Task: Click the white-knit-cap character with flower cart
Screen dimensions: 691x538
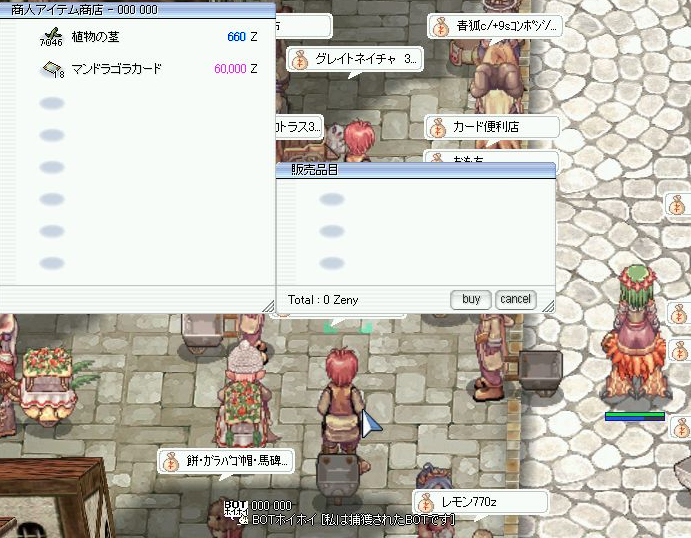Action: pos(242,394)
